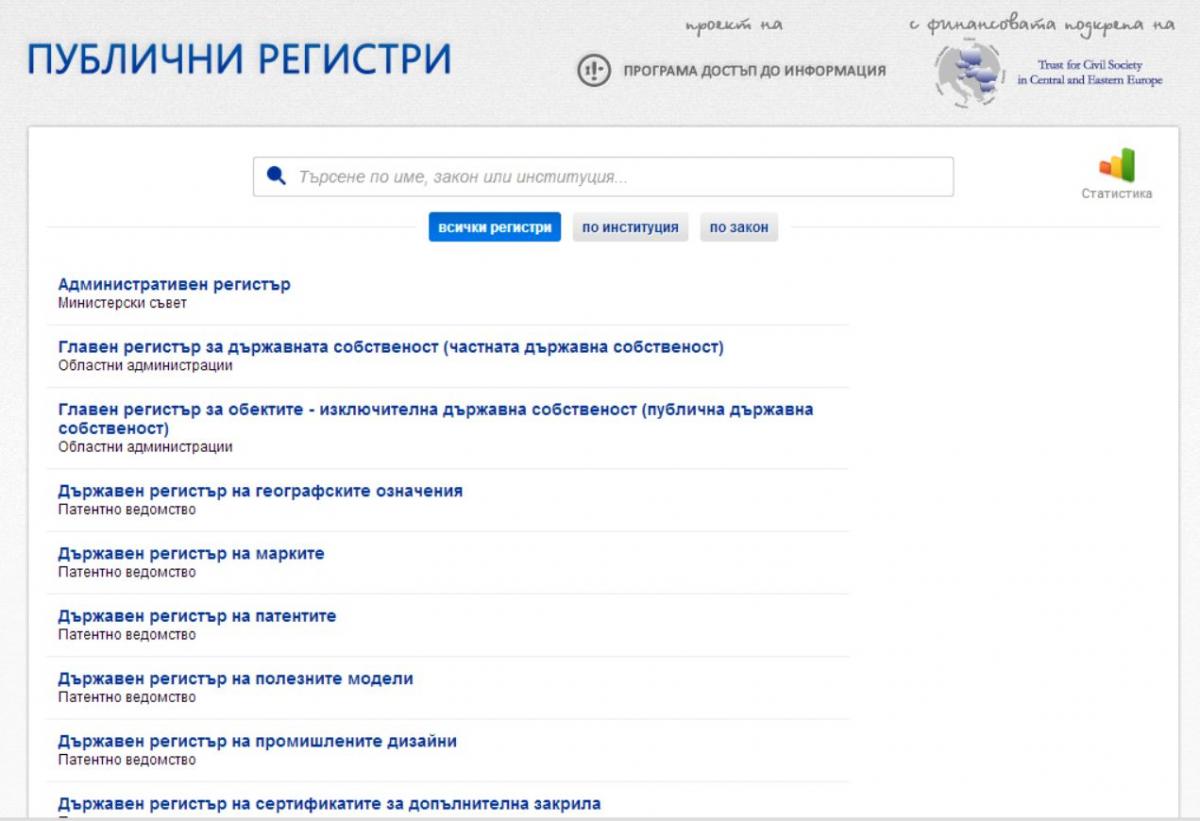Click the ПУБЛИЧНИ РЕГИСТРИ site title
The image size is (1200, 821).
point(239,60)
